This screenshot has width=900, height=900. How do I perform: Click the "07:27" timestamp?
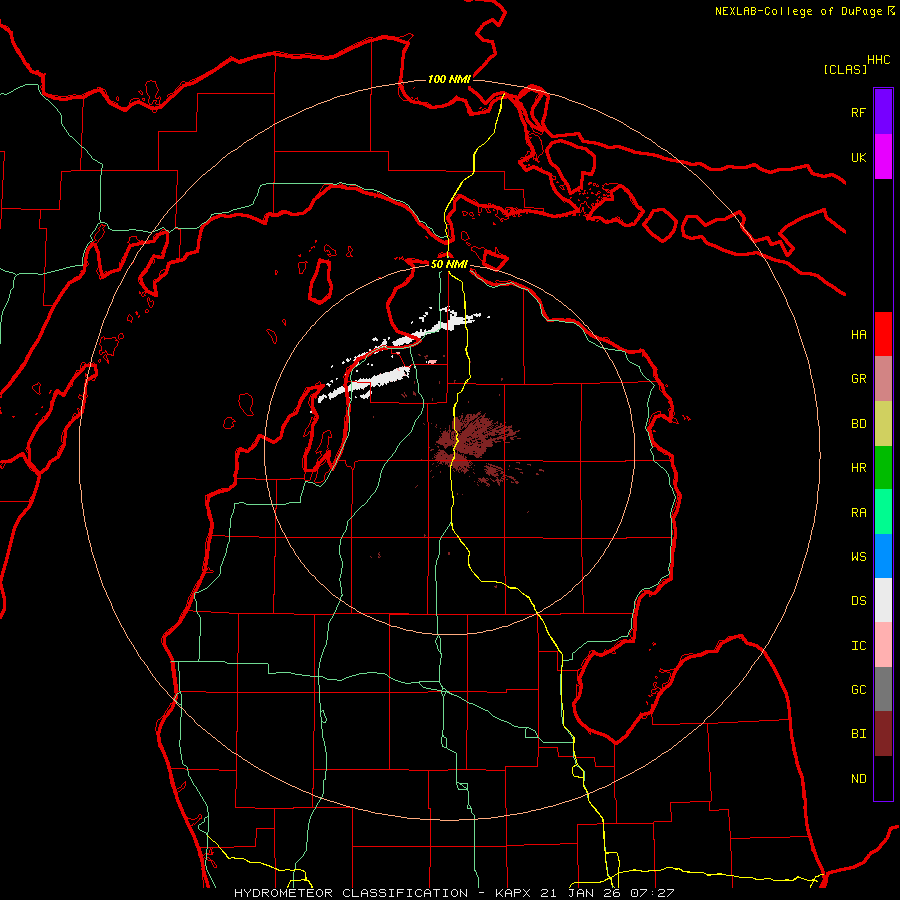[x=652, y=893]
